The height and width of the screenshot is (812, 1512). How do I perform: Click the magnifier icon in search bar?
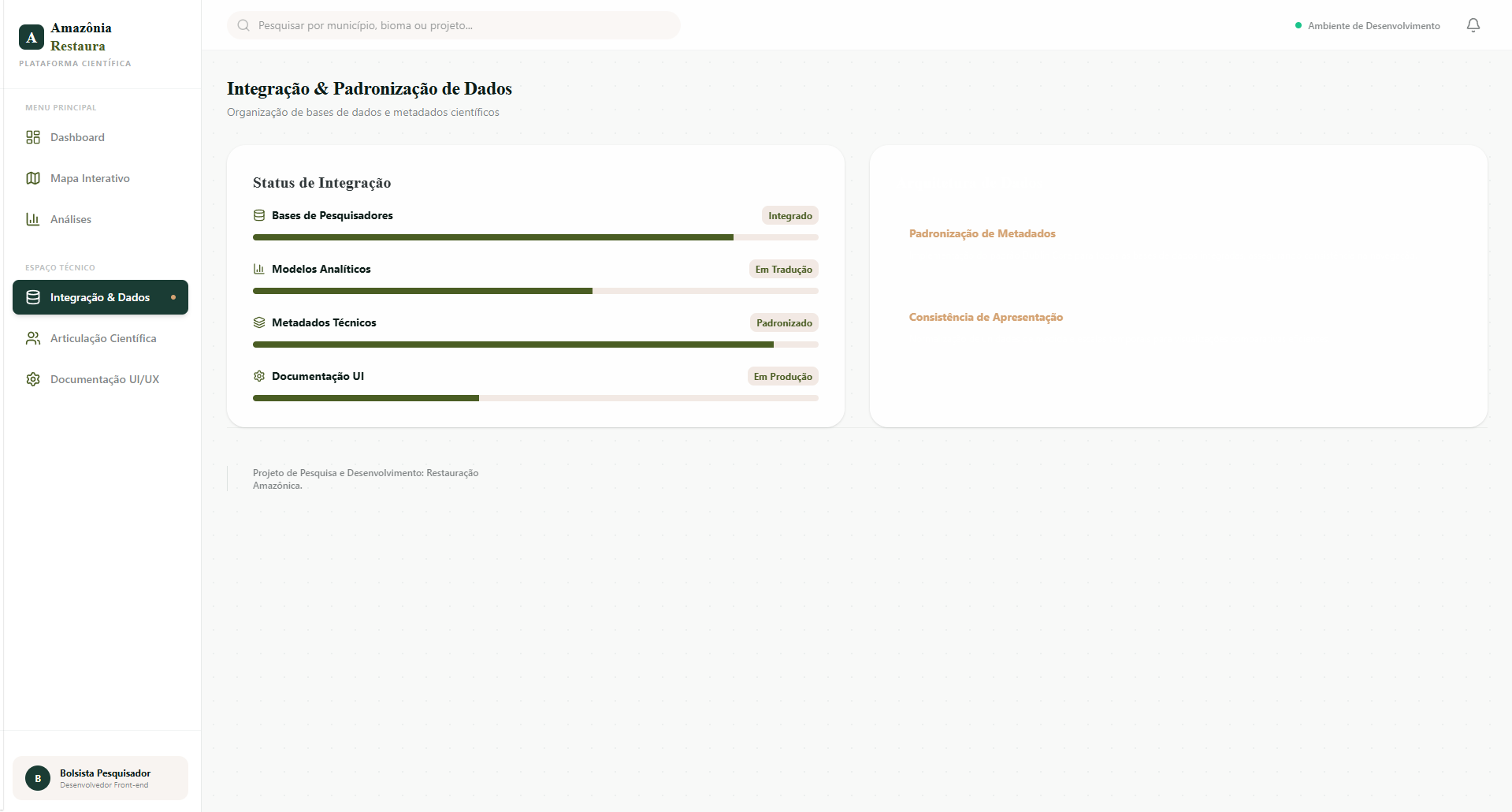pyautogui.click(x=243, y=25)
